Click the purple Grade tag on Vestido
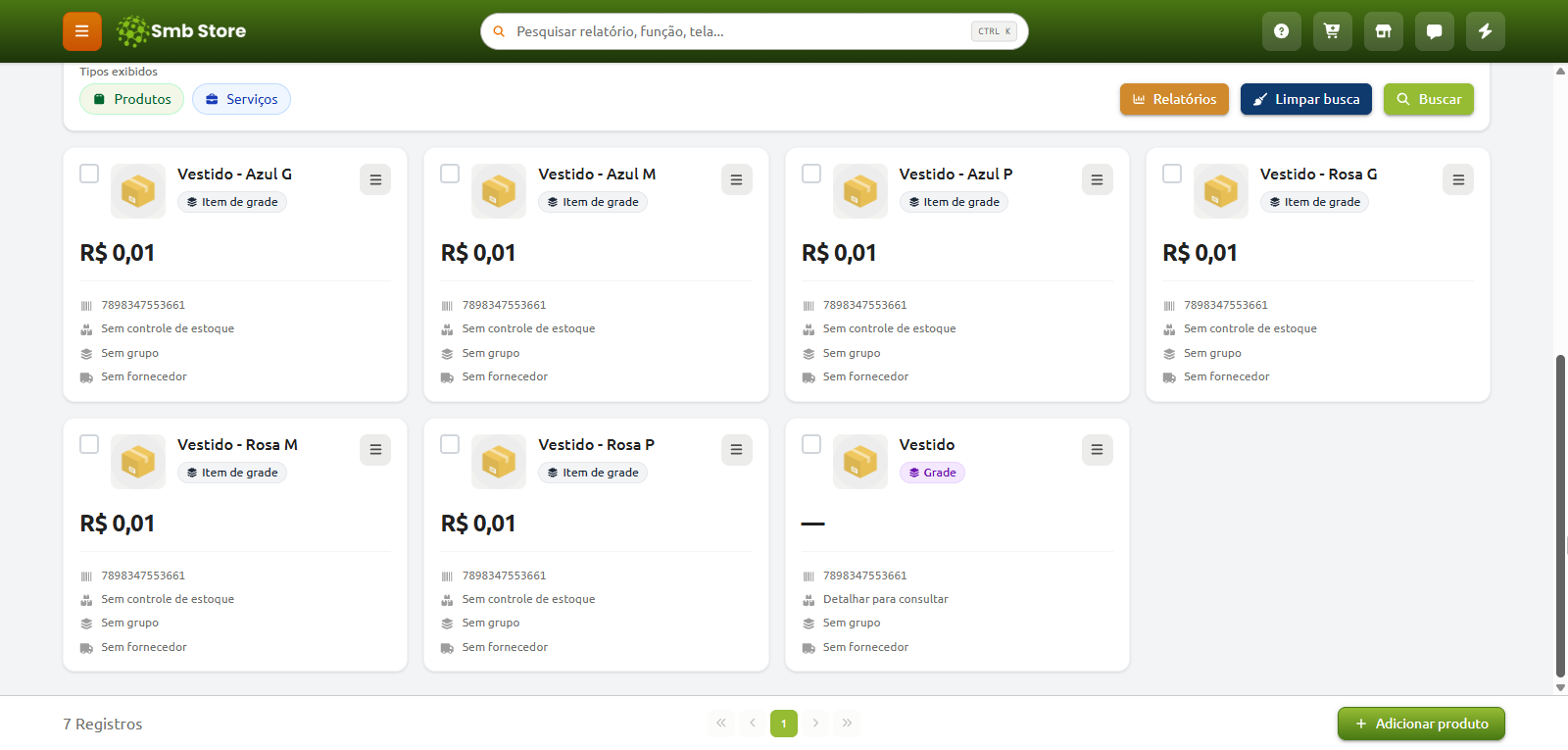This screenshot has width=1568, height=750. (x=932, y=473)
